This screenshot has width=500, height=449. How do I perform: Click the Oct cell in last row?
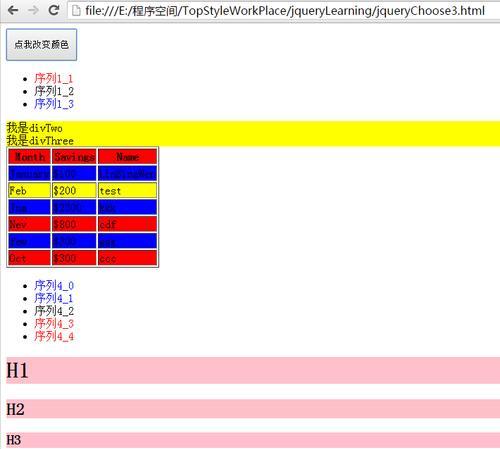tap(29, 258)
